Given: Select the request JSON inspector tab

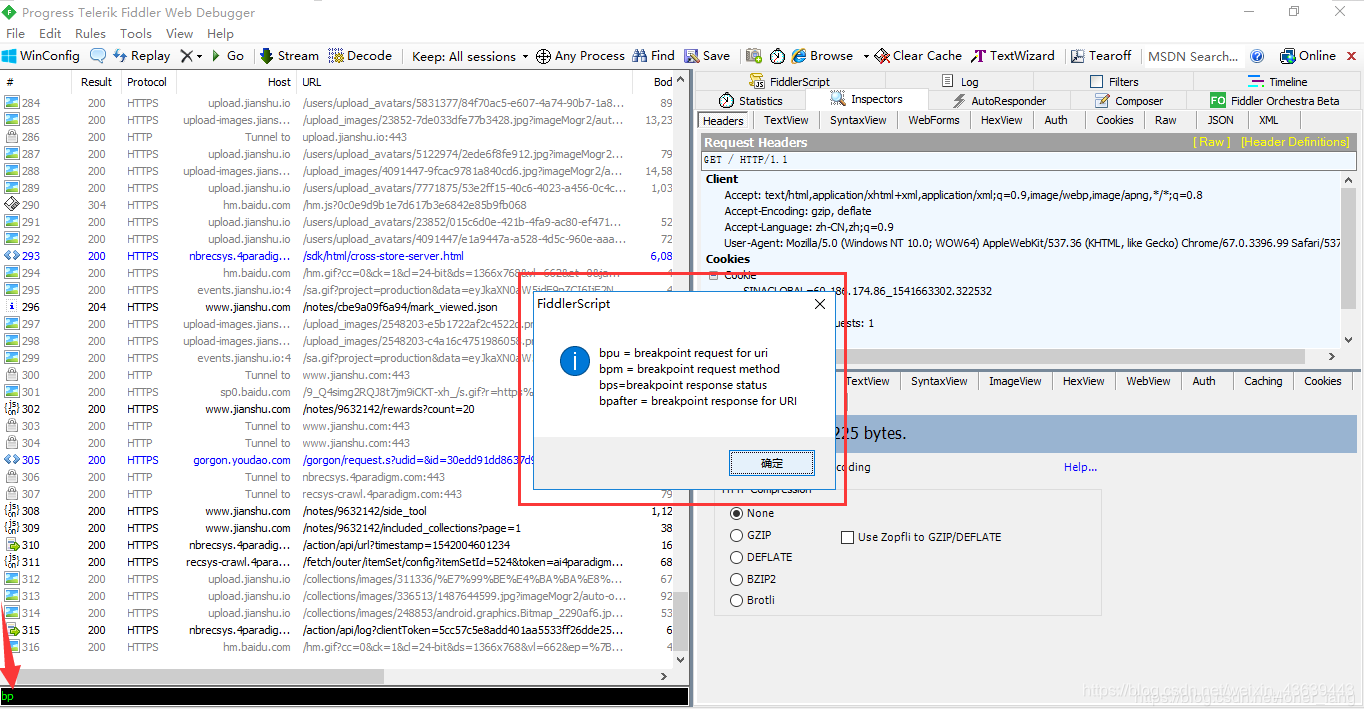Looking at the screenshot, I should click(x=1220, y=120).
